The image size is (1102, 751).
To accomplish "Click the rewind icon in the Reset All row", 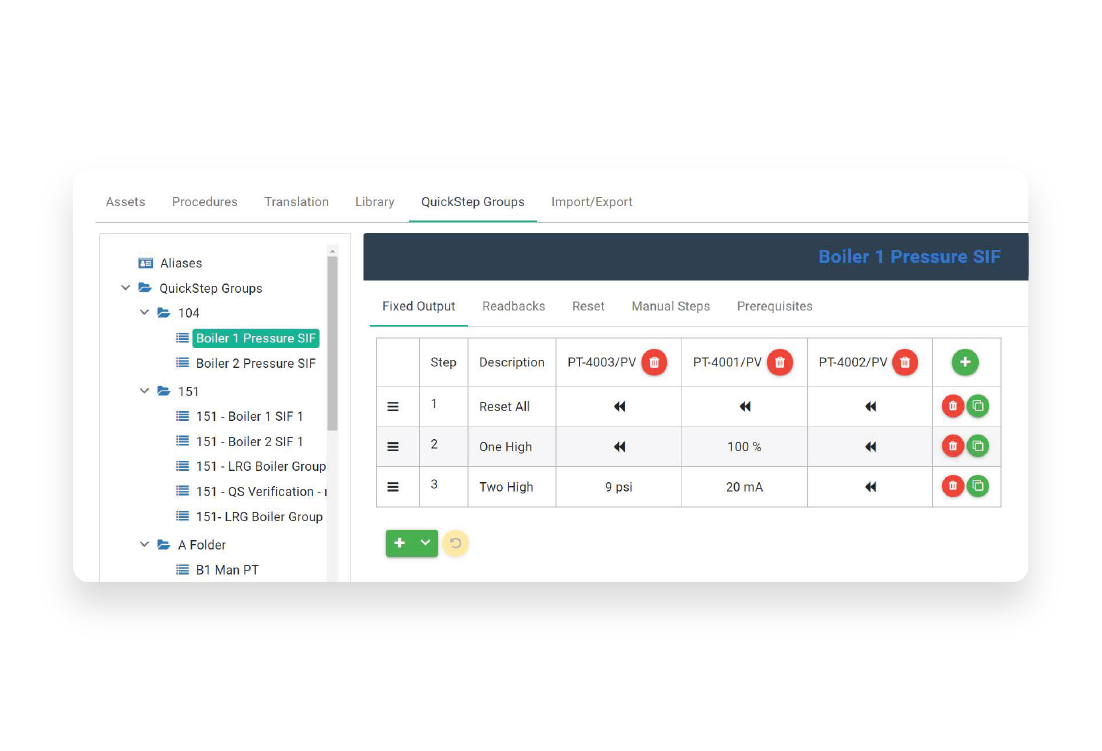I will click(619, 406).
